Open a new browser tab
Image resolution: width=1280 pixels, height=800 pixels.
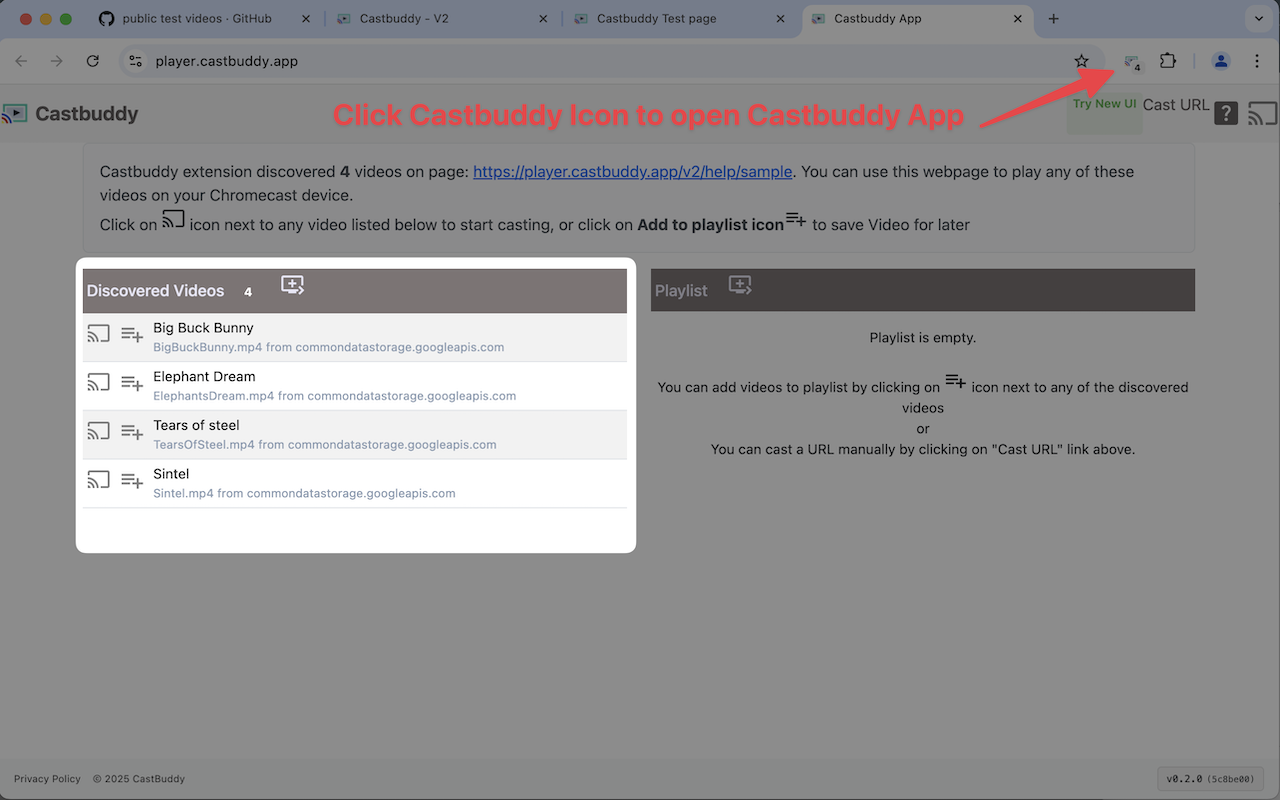(1053, 18)
